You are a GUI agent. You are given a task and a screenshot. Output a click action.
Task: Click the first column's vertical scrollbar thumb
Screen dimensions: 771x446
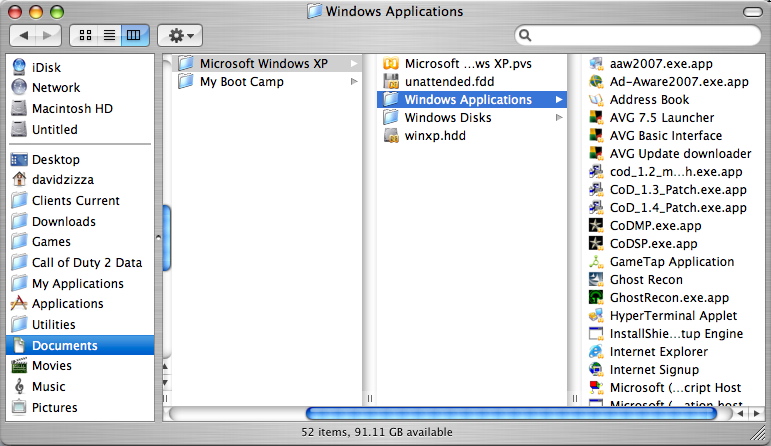coord(167,238)
